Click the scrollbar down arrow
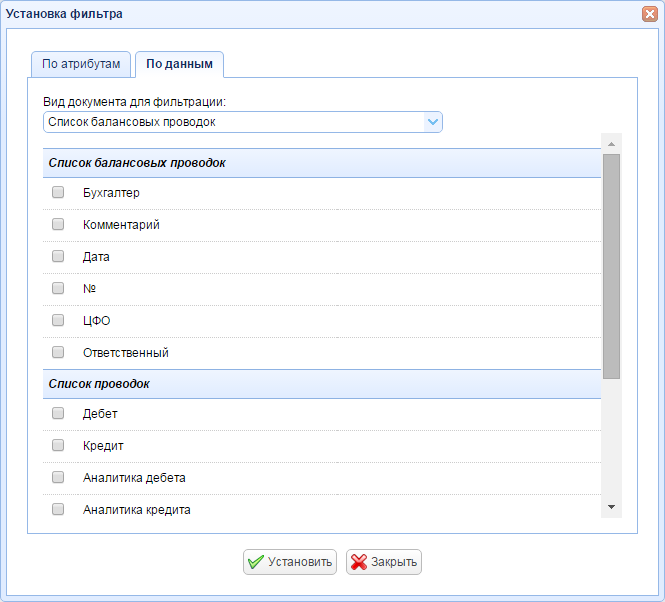Viewport: 665px width, 602px height. pyautogui.click(x=611, y=507)
